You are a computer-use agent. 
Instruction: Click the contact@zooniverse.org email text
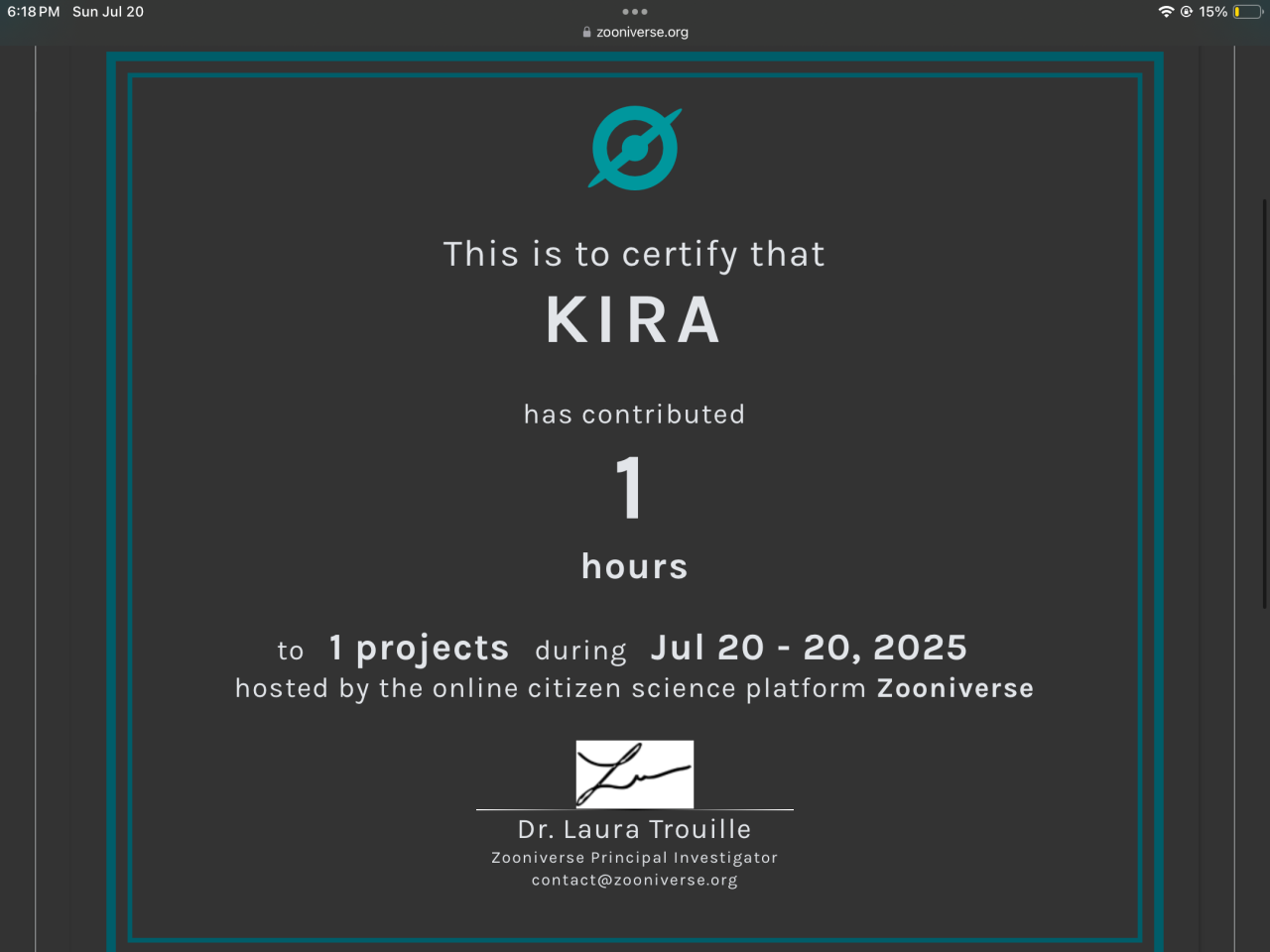pyautogui.click(x=635, y=880)
